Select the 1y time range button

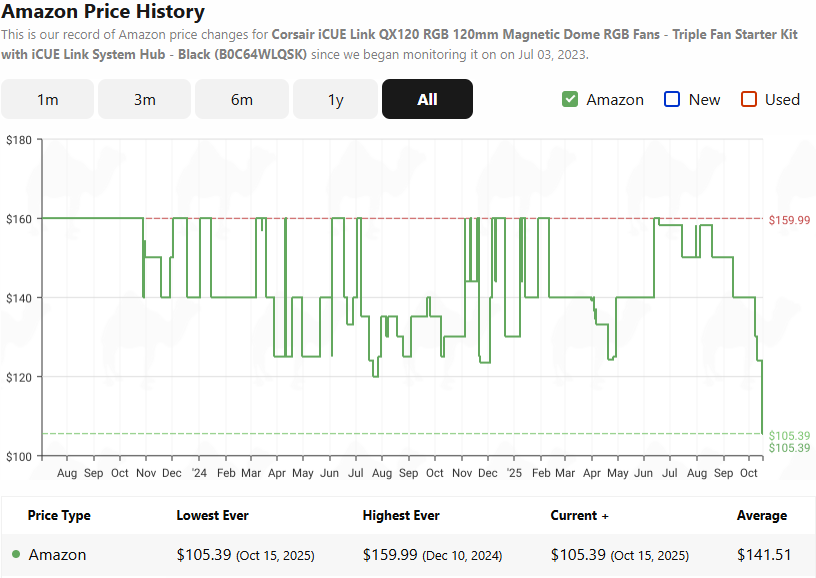coord(335,99)
